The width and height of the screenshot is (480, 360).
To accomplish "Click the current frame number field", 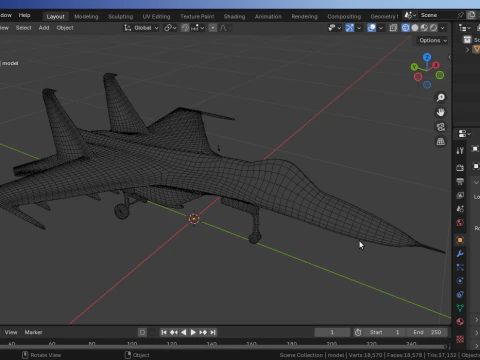I will coord(332,332).
